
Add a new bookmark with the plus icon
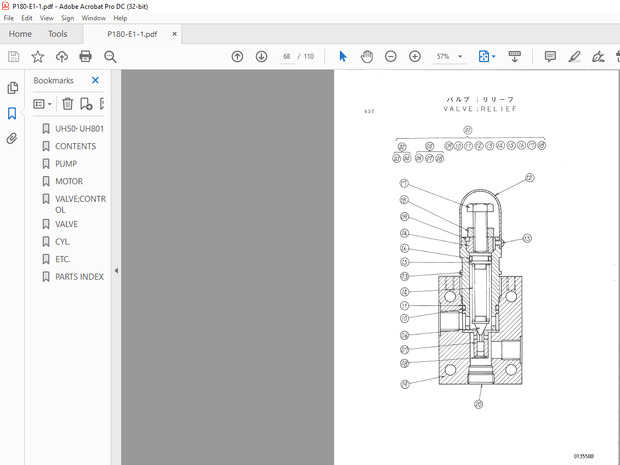point(86,104)
